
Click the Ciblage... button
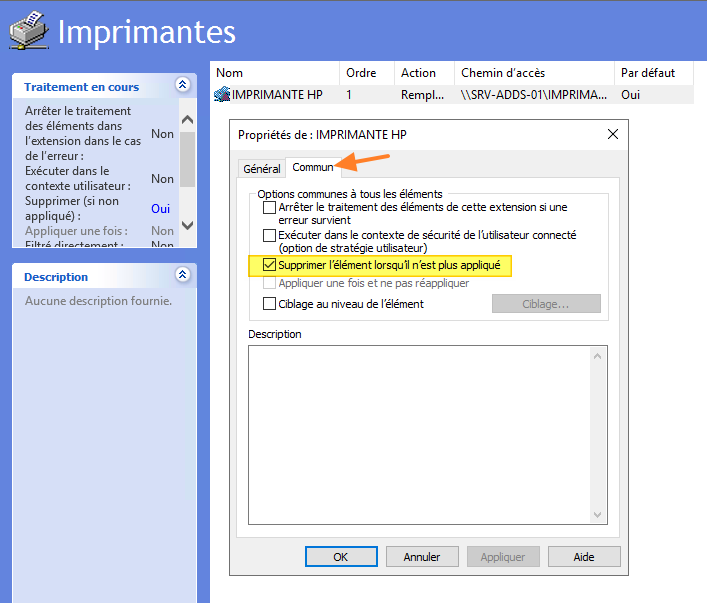(546, 304)
